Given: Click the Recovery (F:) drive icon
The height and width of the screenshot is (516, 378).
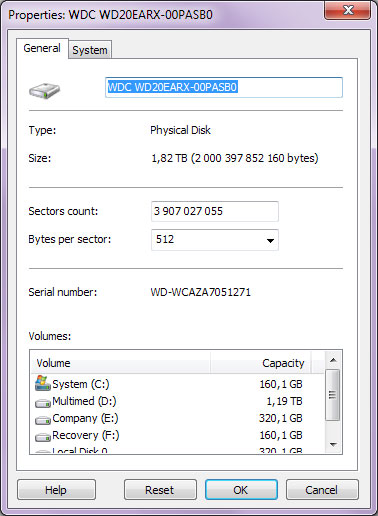Looking at the screenshot, I should click(43, 437).
